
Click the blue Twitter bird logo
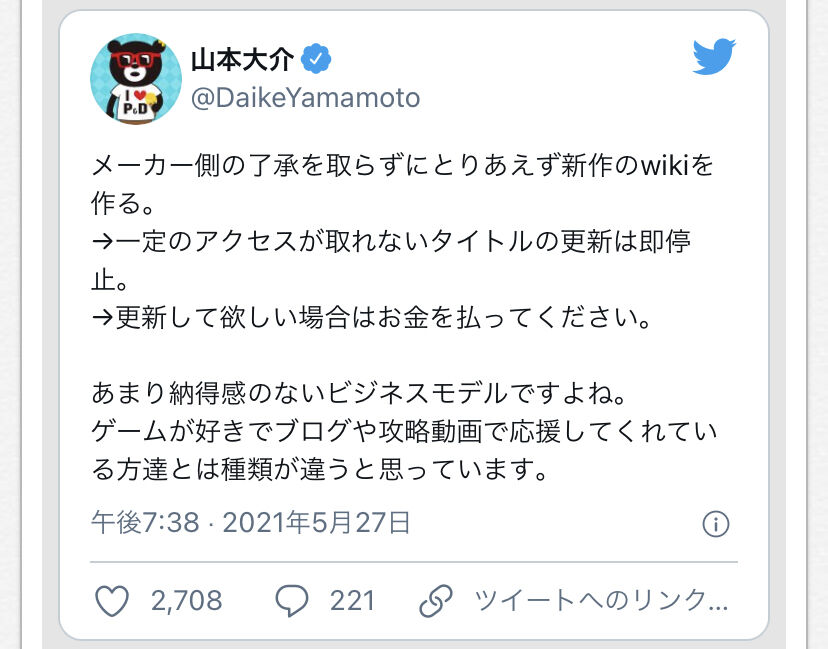tap(714, 56)
